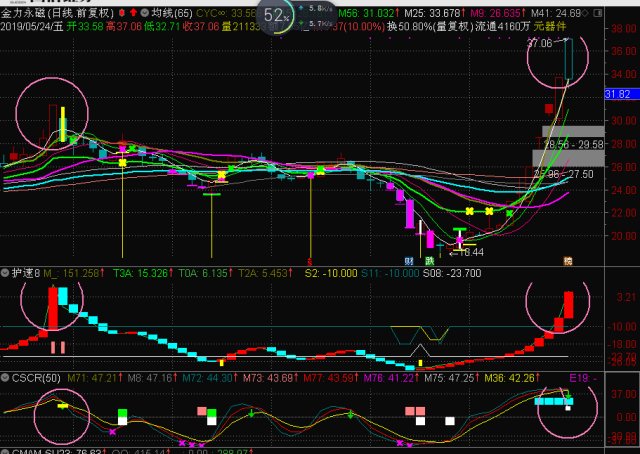Click the 金力永磁 stock title label
Screen dimensions: 640x454
coord(24,12)
